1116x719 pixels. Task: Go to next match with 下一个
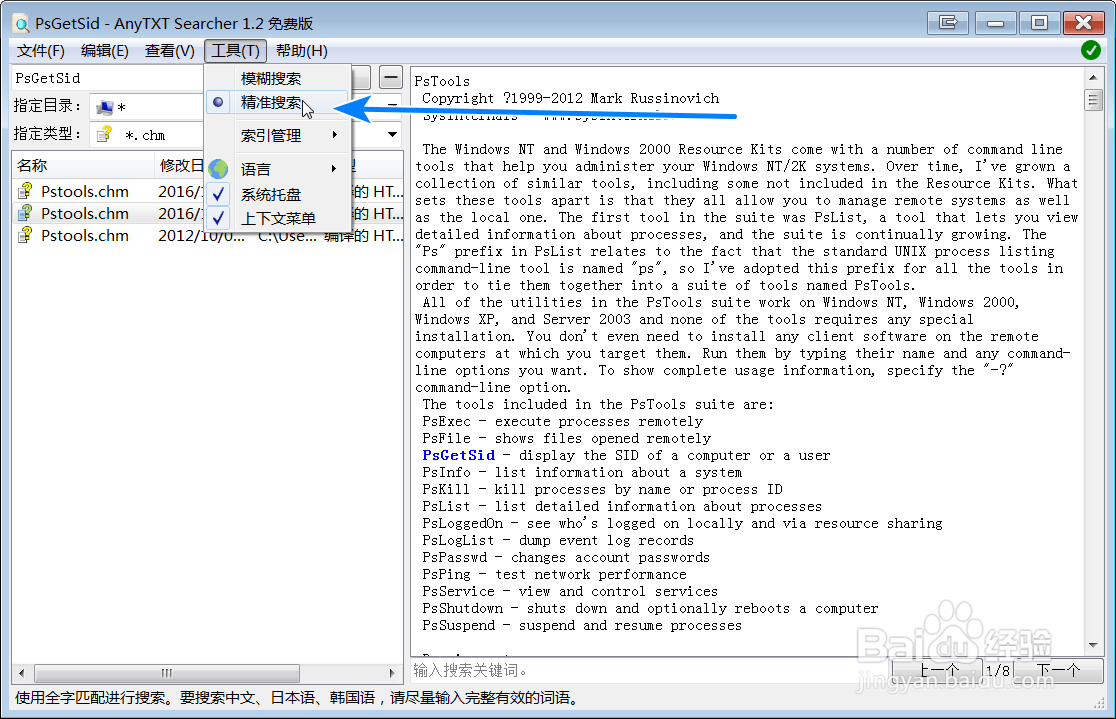tap(1058, 671)
